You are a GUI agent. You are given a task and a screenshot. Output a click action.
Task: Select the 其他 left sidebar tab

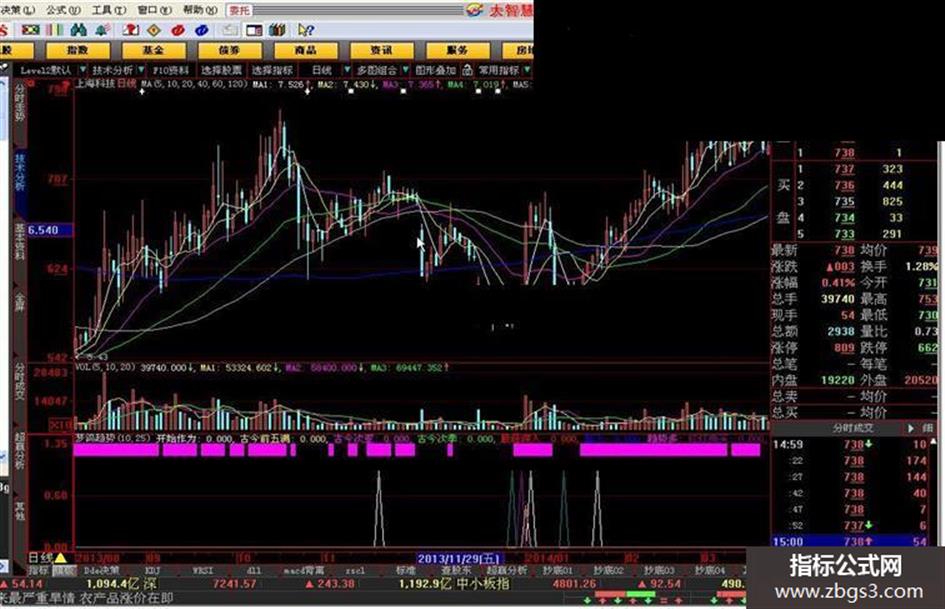19,510
